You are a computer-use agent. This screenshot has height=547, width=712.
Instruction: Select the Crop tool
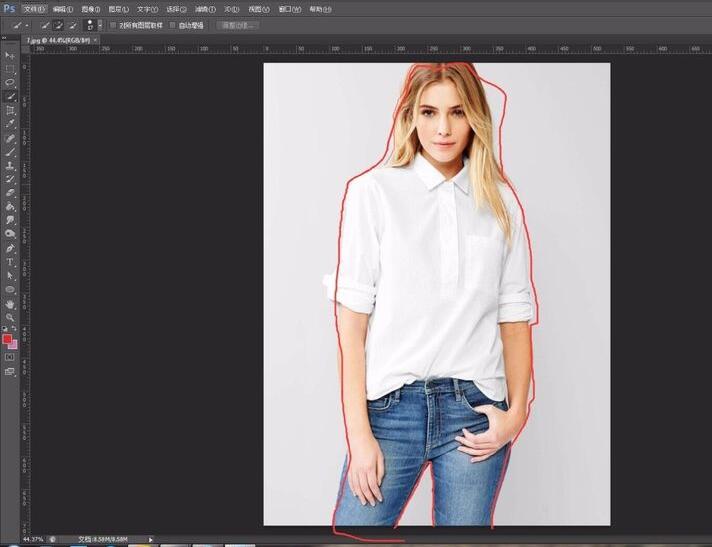[10, 110]
